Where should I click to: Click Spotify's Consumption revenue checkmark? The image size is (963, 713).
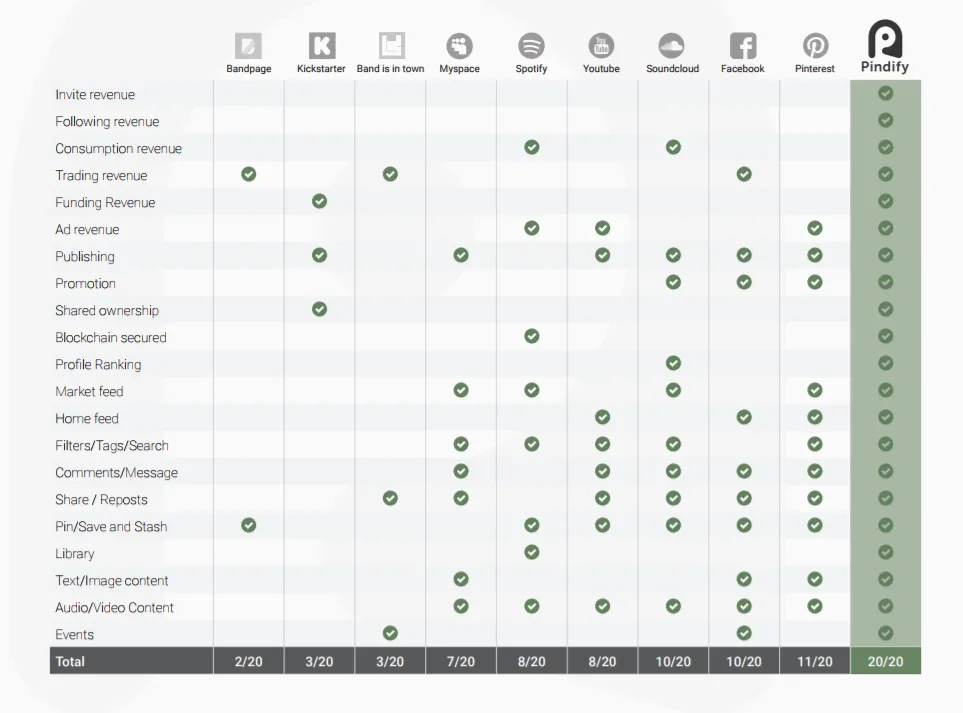(x=532, y=147)
